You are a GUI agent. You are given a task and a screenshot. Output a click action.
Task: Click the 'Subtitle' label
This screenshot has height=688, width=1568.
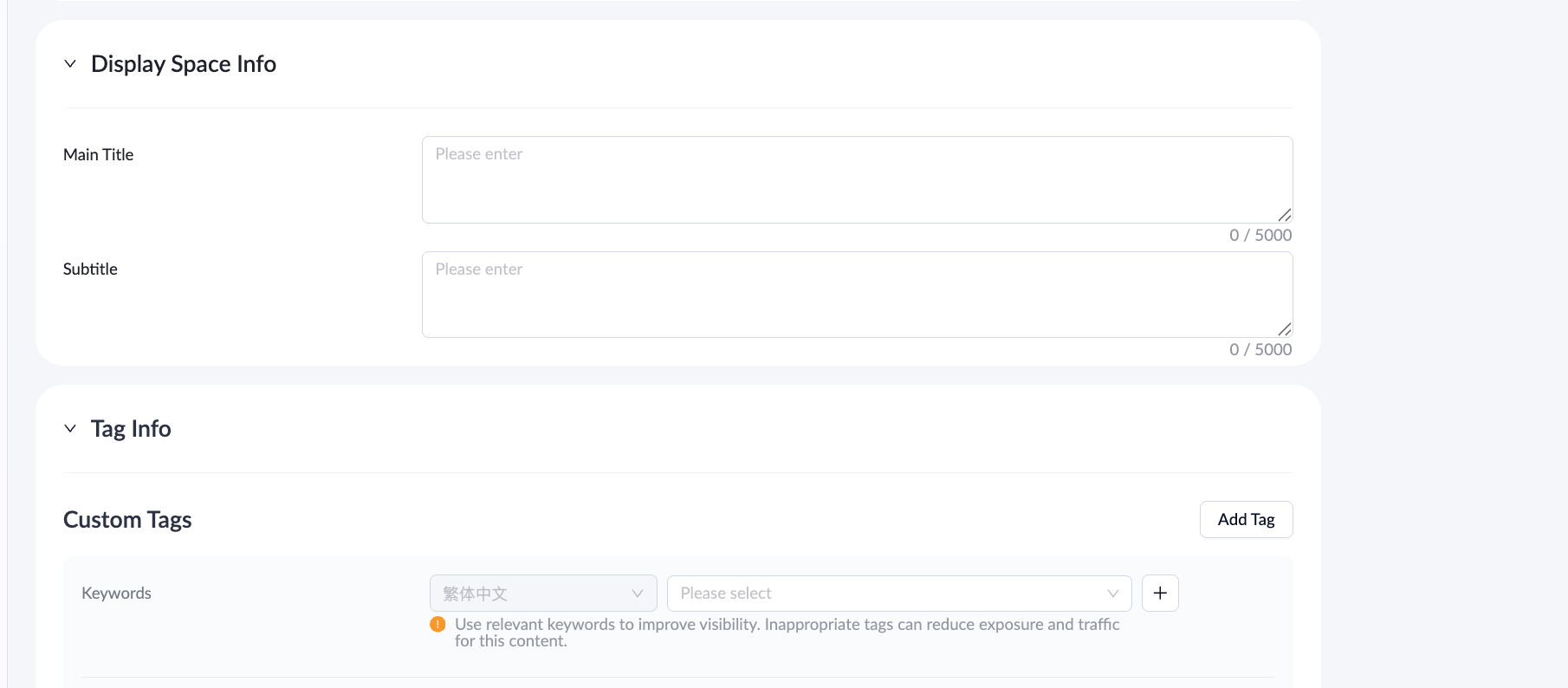[x=90, y=269]
